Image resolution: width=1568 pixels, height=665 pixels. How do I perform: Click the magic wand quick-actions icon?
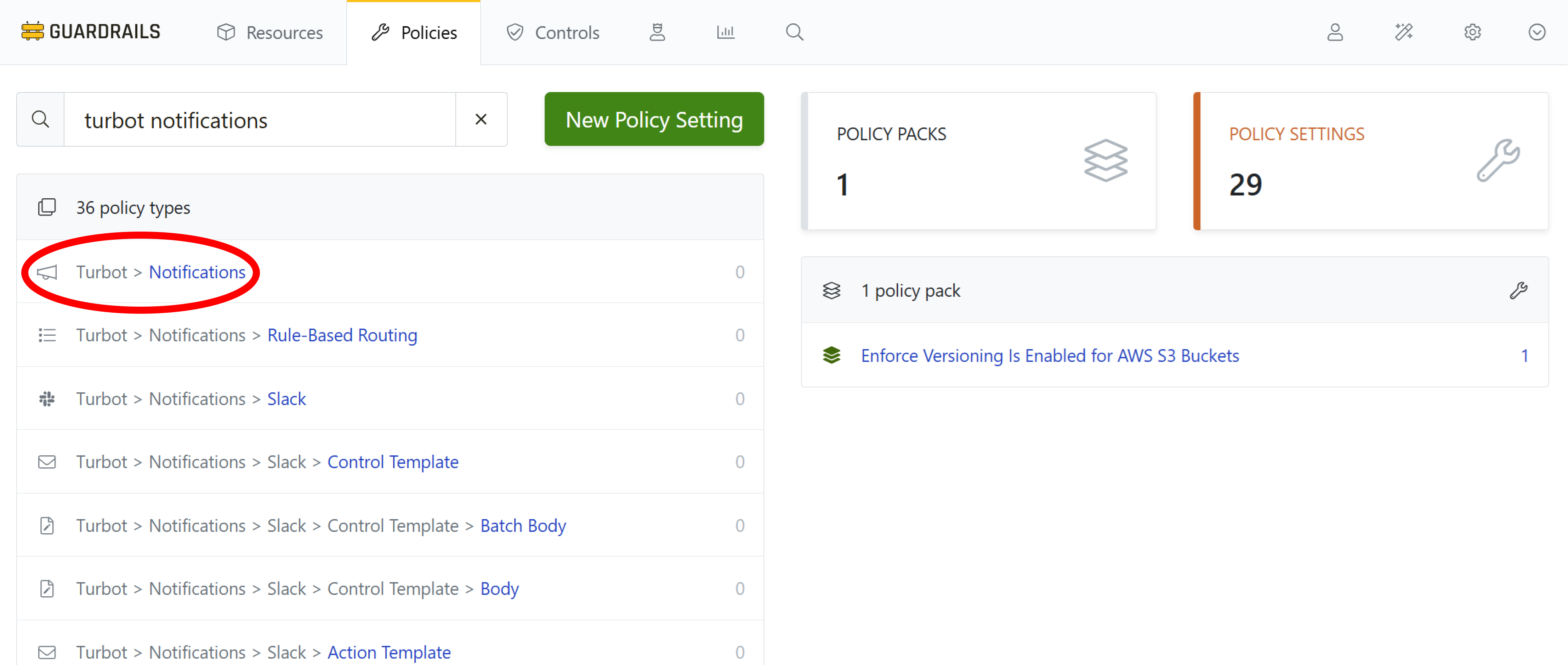tap(1404, 32)
